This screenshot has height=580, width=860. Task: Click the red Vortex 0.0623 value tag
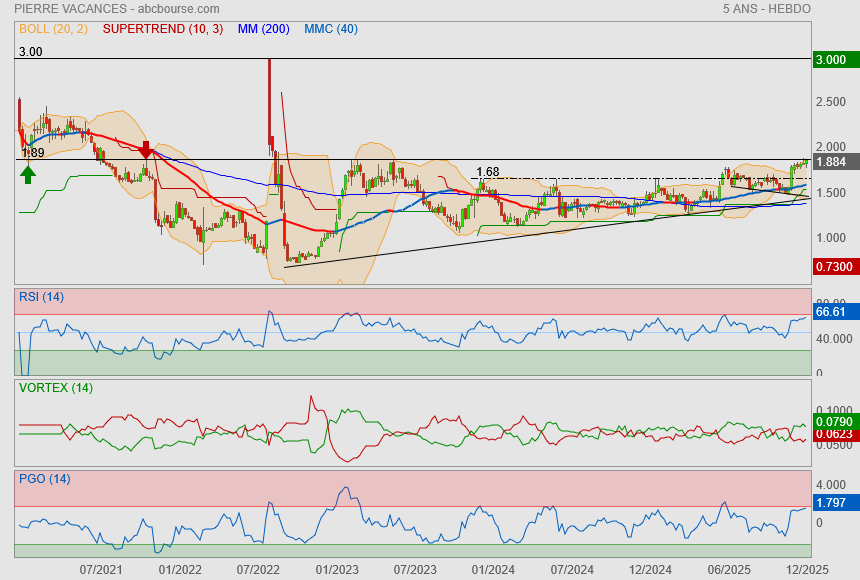(832, 435)
